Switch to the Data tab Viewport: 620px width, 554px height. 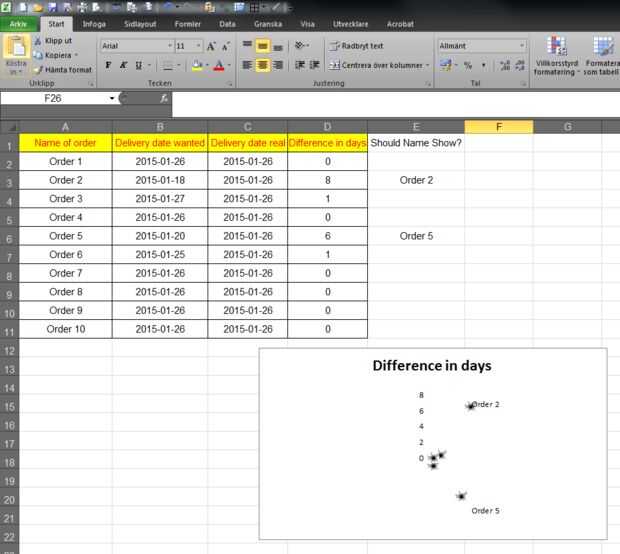pyautogui.click(x=227, y=24)
